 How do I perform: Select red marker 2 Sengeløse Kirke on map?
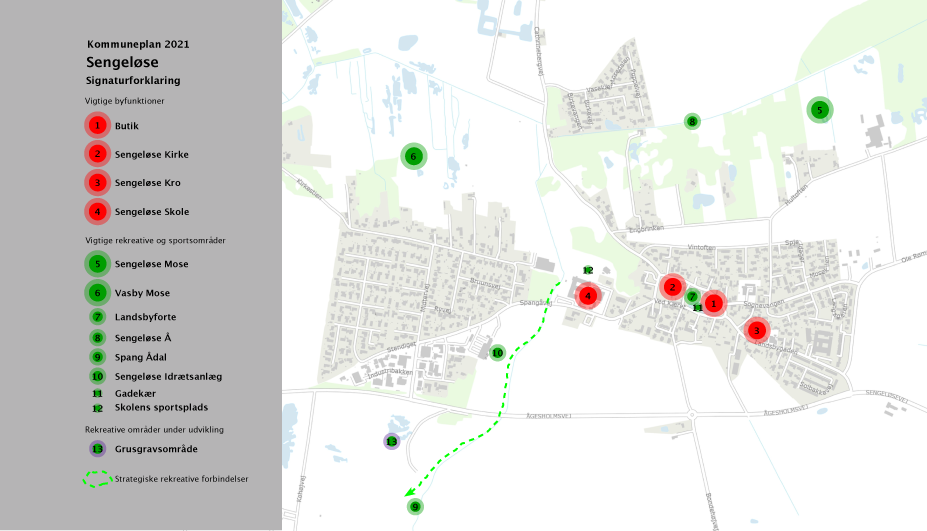[x=672, y=288]
